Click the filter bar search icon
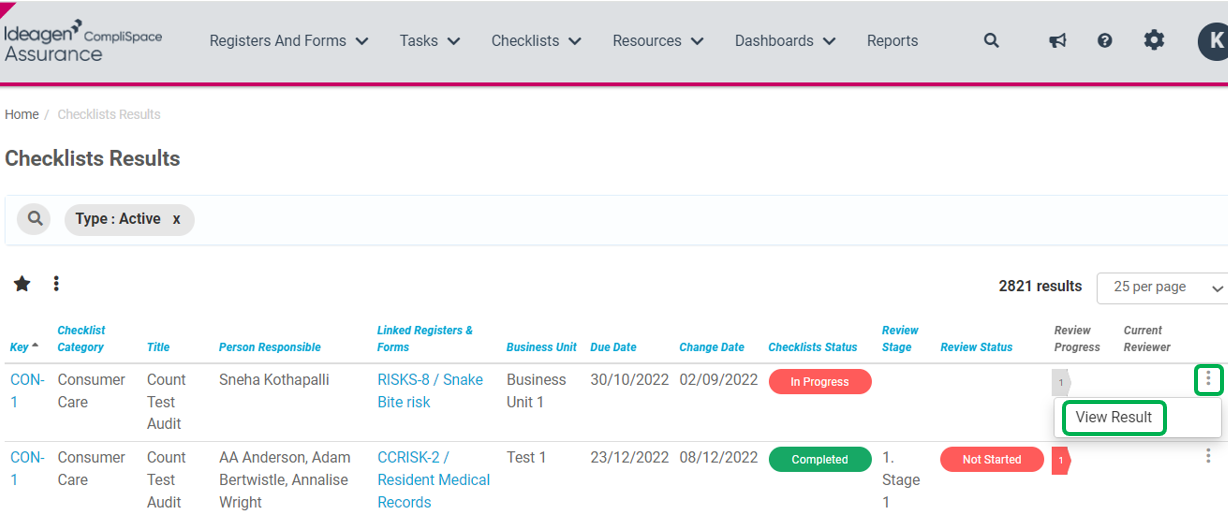The height and width of the screenshot is (524, 1228). click(x=34, y=219)
